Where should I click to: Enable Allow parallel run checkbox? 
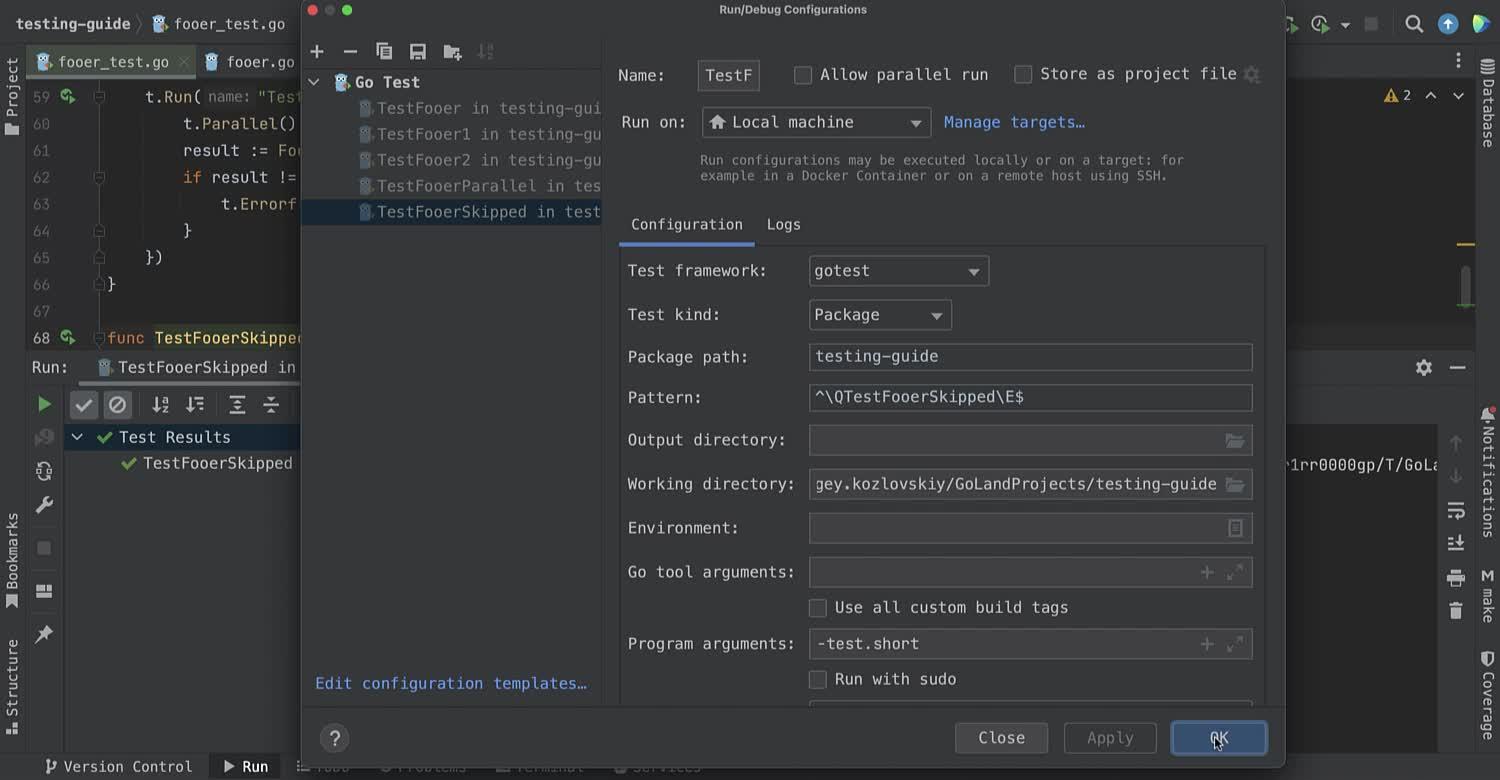click(x=803, y=75)
